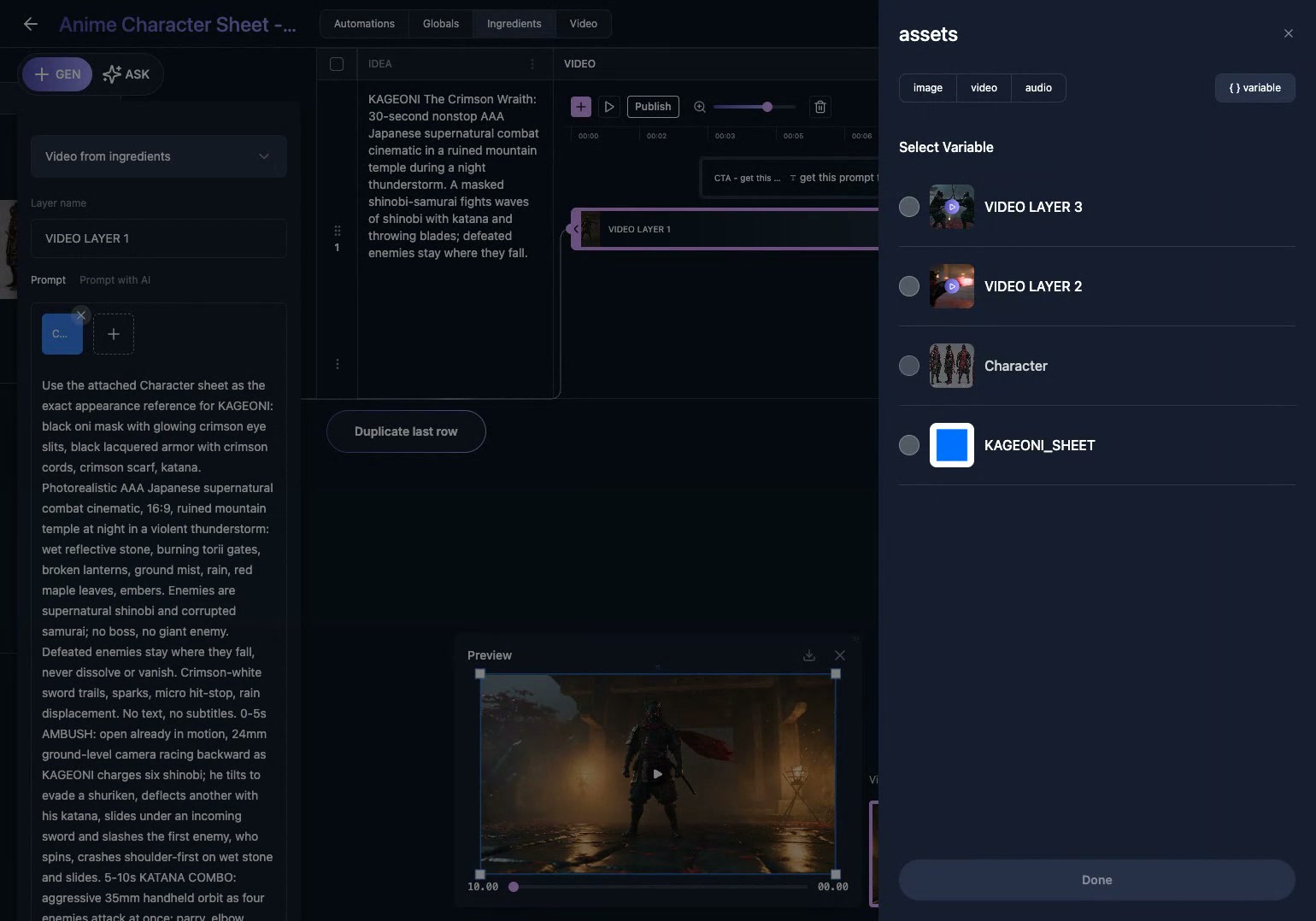The height and width of the screenshot is (921, 1316).
Task: Click Duplicate last row
Action: 406,431
